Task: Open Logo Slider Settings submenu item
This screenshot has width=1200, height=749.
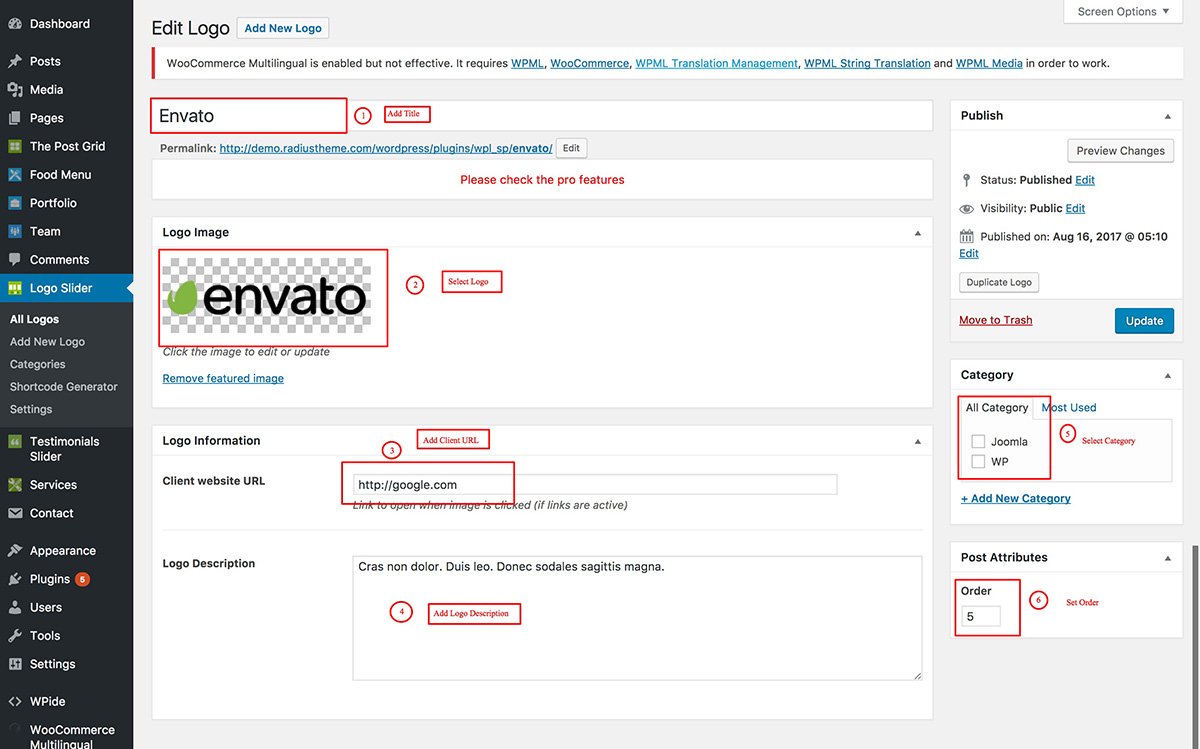Action: [x=31, y=409]
